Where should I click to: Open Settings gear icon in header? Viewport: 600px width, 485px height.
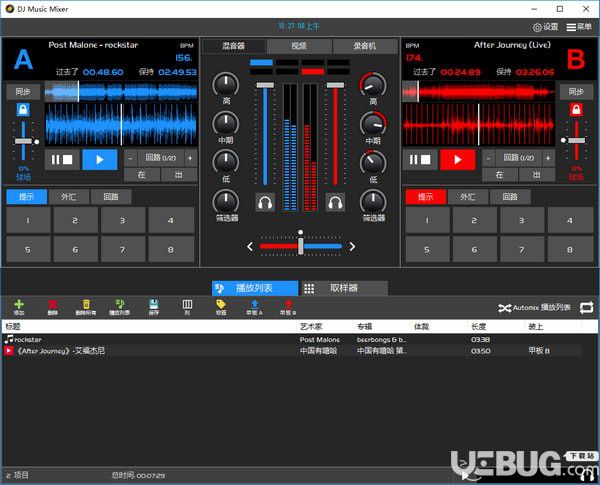click(537, 27)
